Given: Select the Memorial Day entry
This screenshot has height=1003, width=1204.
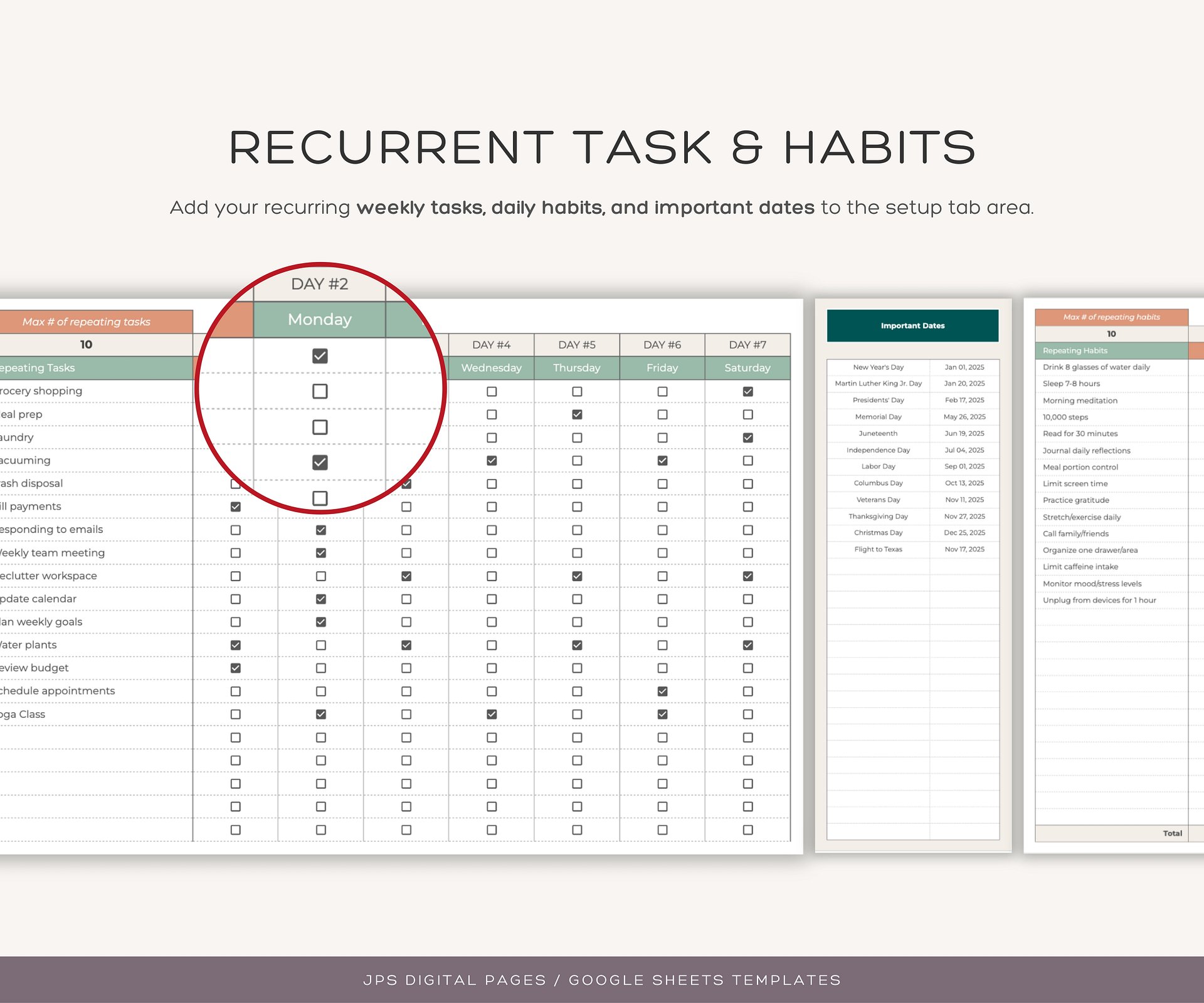Looking at the screenshot, I should 878,417.
